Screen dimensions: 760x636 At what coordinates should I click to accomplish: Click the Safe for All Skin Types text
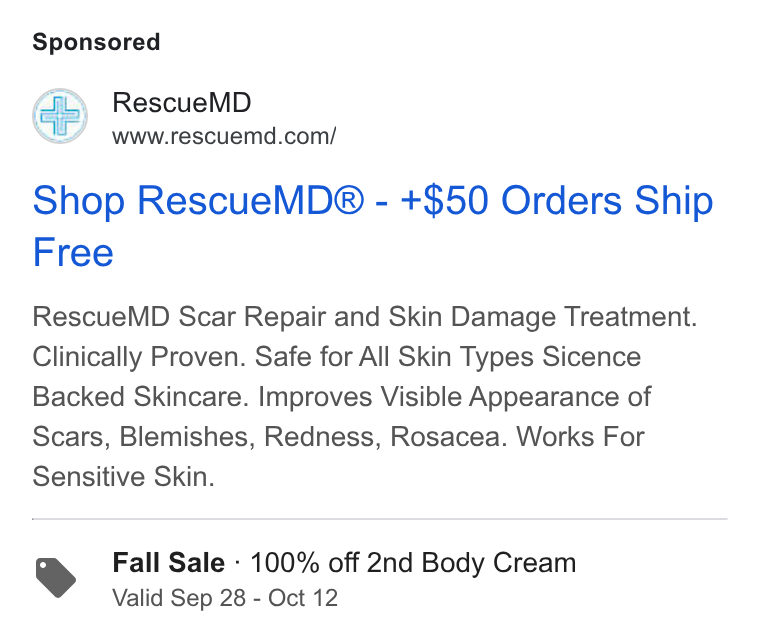coord(396,357)
